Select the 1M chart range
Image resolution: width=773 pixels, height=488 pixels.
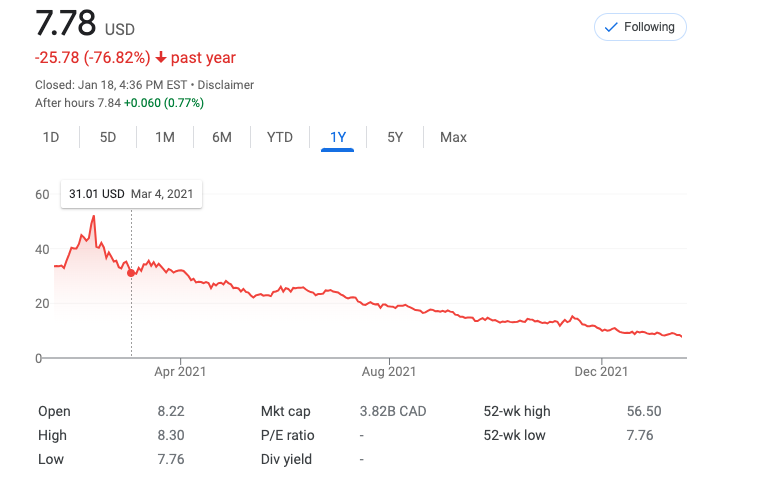click(x=165, y=137)
